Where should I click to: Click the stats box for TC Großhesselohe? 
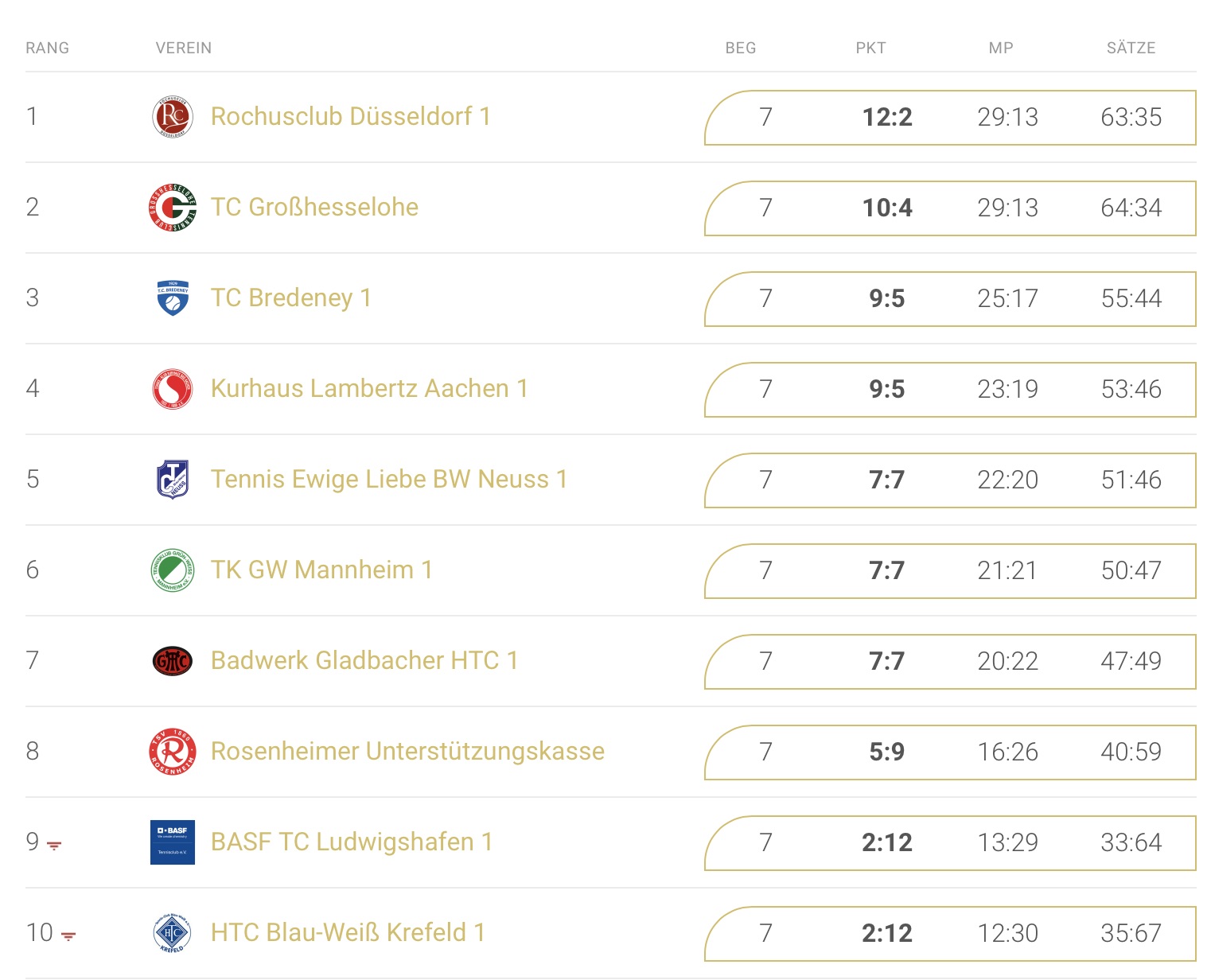click(x=950, y=208)
